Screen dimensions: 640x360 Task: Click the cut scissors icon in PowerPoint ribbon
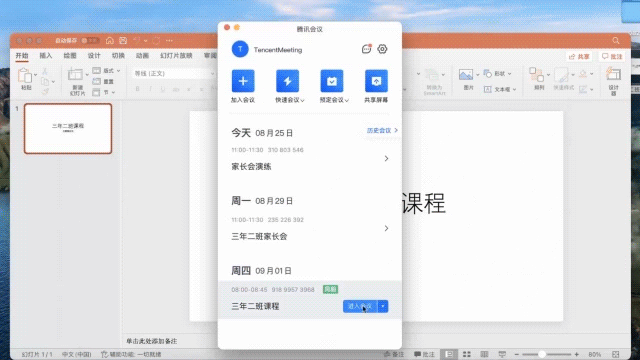(45, 72)
